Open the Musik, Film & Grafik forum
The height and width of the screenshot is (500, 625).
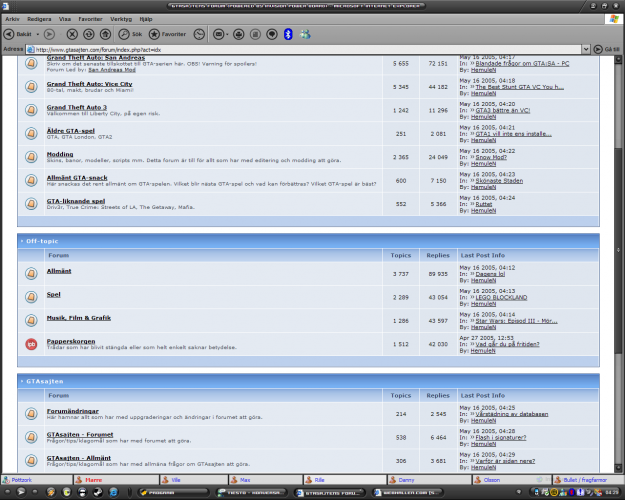(x=78, y=317)
